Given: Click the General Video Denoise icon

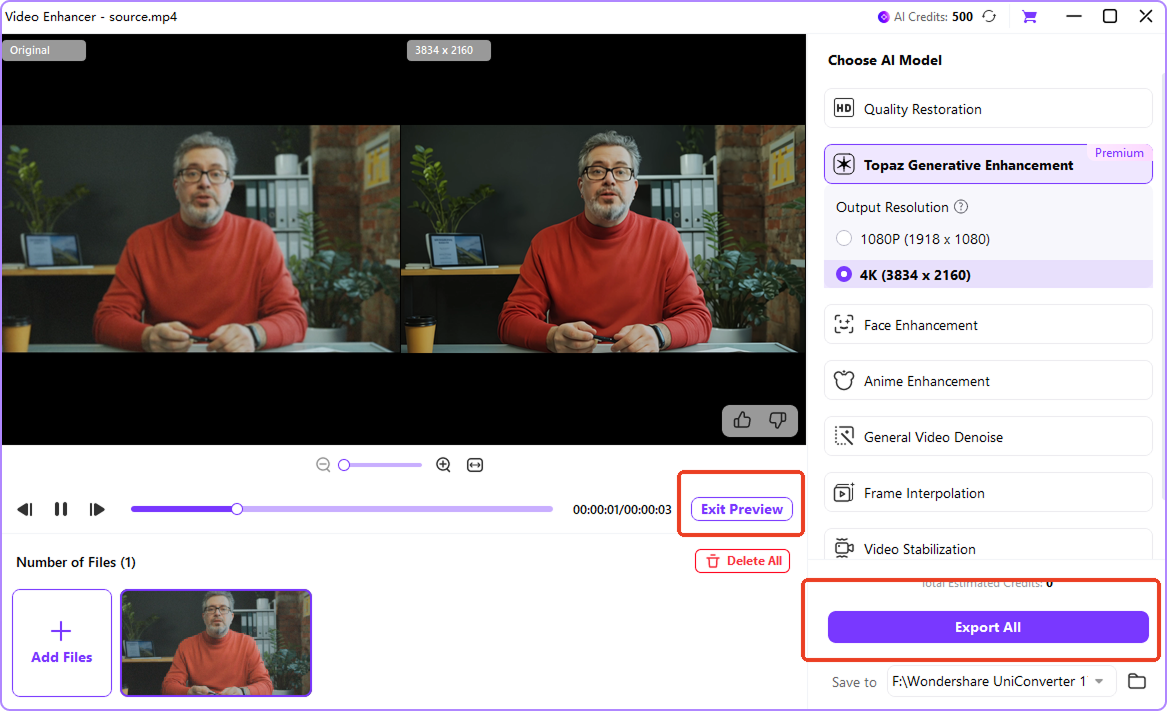Looking at the screenshot, I should [x=844, y=436].
